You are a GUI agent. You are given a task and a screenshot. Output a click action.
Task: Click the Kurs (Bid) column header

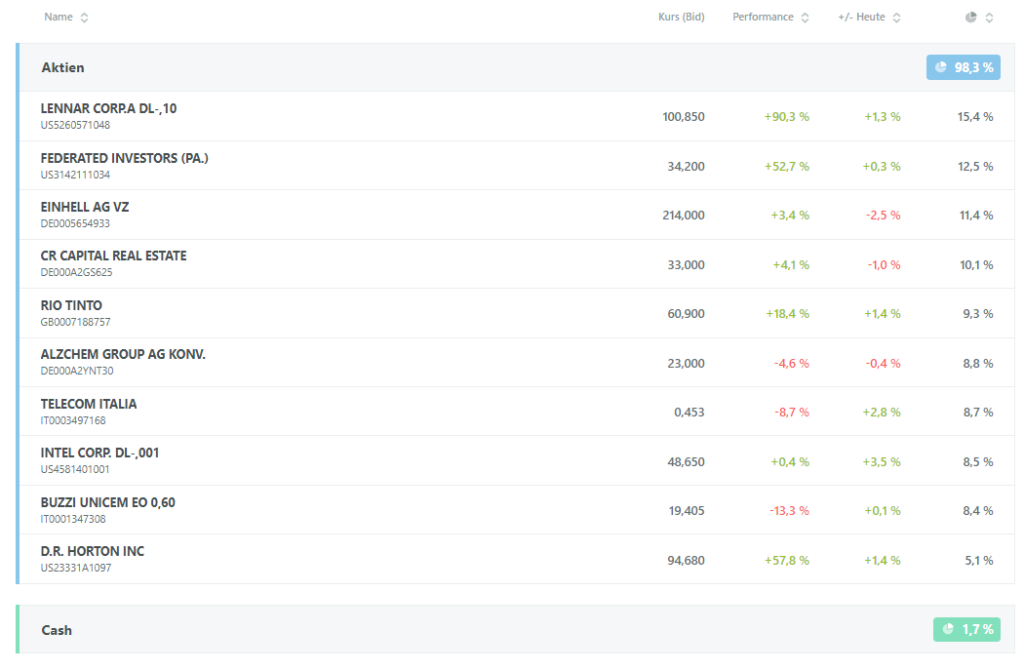pos(681,17)
